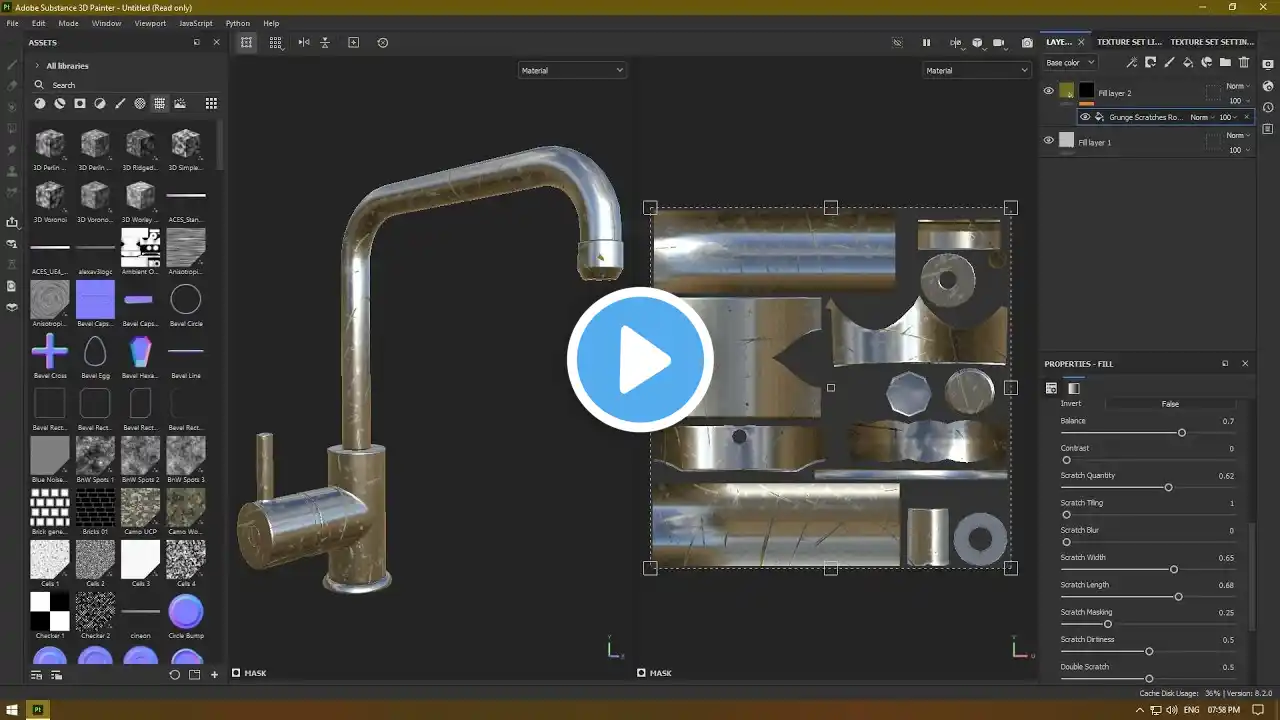Open the Viewport menu
Viewport: 1280px width, 720px height.
(150, 23)
